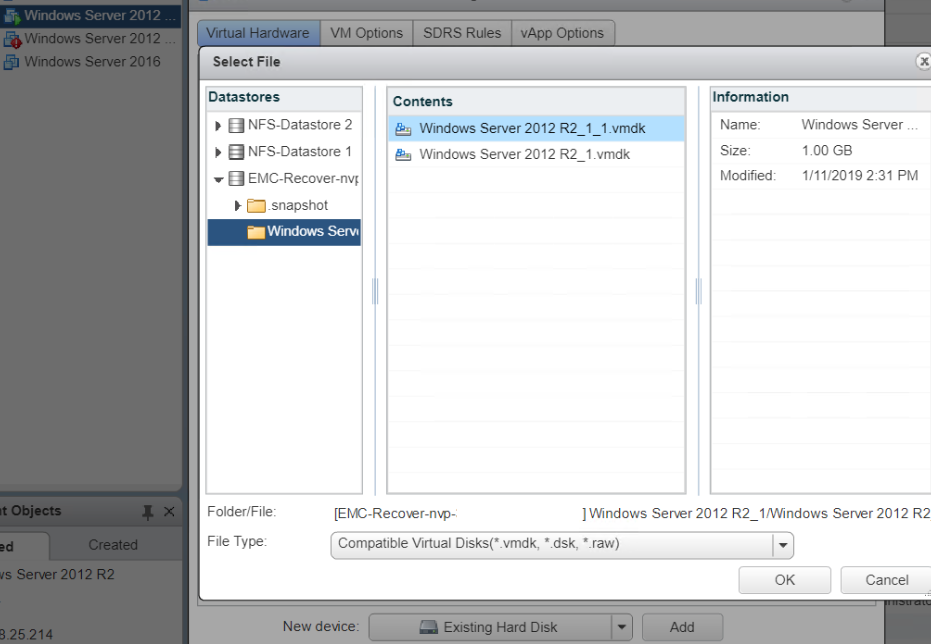Viewport: 931px width, 644px height.
Task: Click Name value in Information panel
Action: [x=859, y=125]
